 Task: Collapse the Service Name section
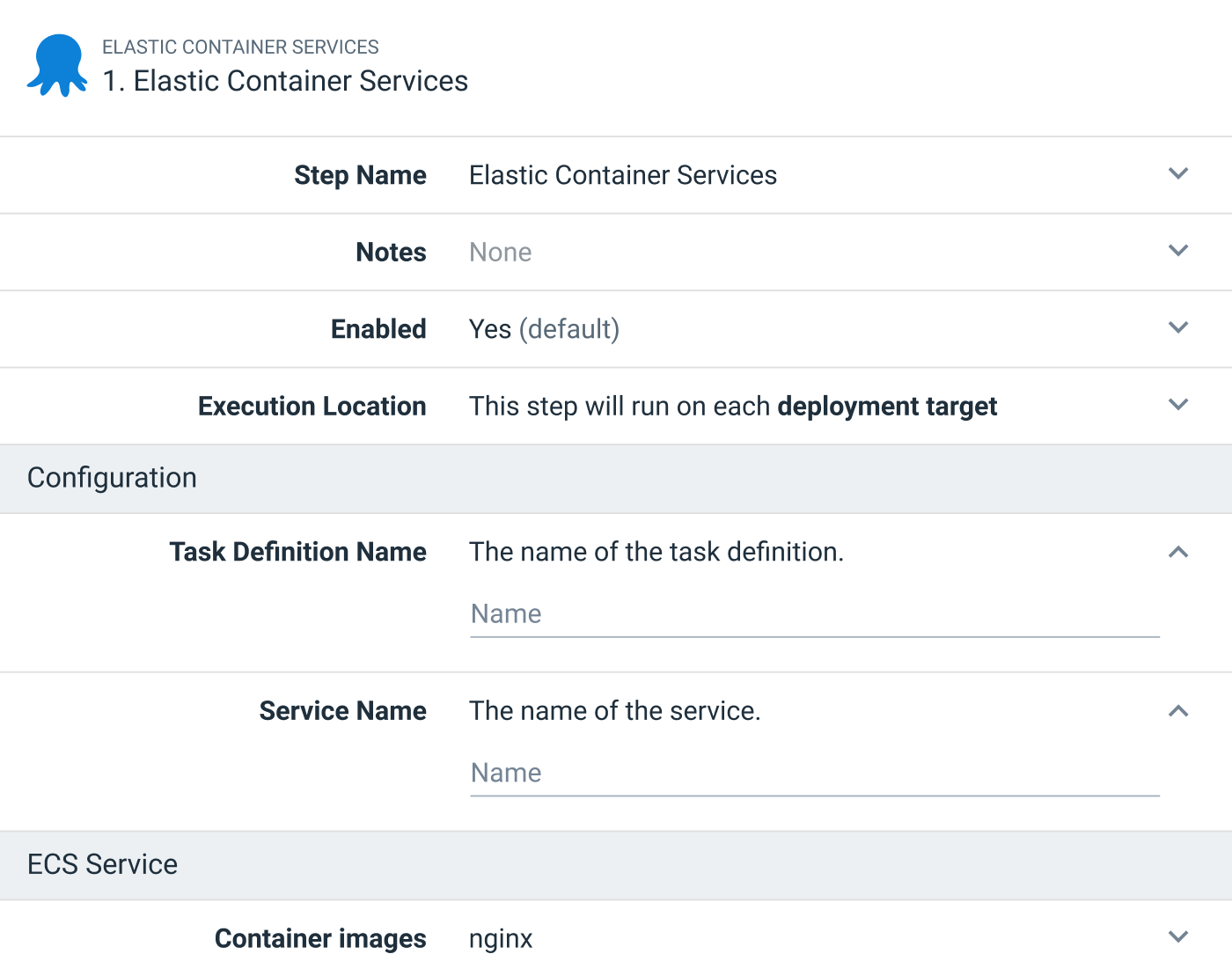pos(1177,711)
